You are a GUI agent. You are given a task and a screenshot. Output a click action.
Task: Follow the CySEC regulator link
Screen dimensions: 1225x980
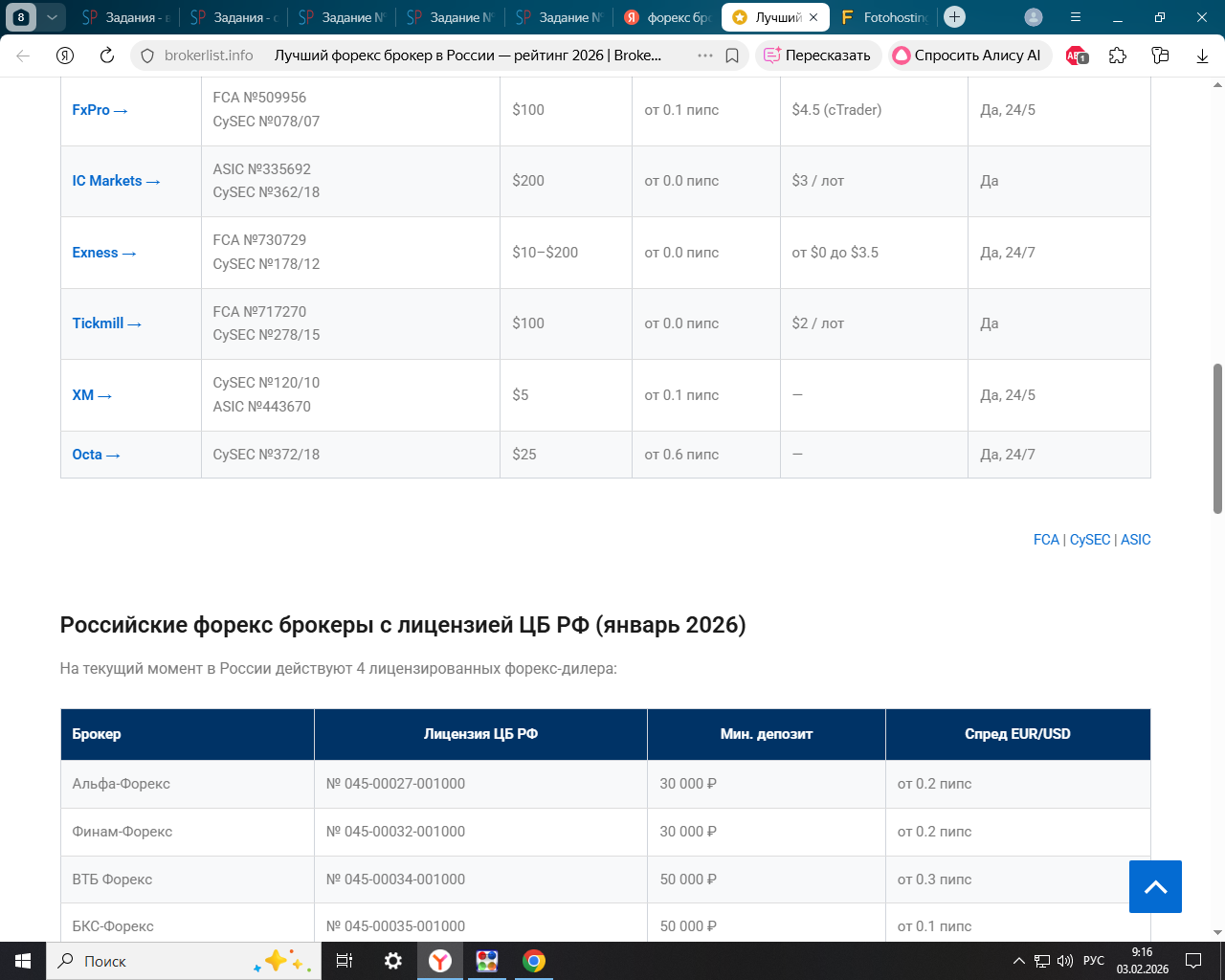[x=1090, y=540]
